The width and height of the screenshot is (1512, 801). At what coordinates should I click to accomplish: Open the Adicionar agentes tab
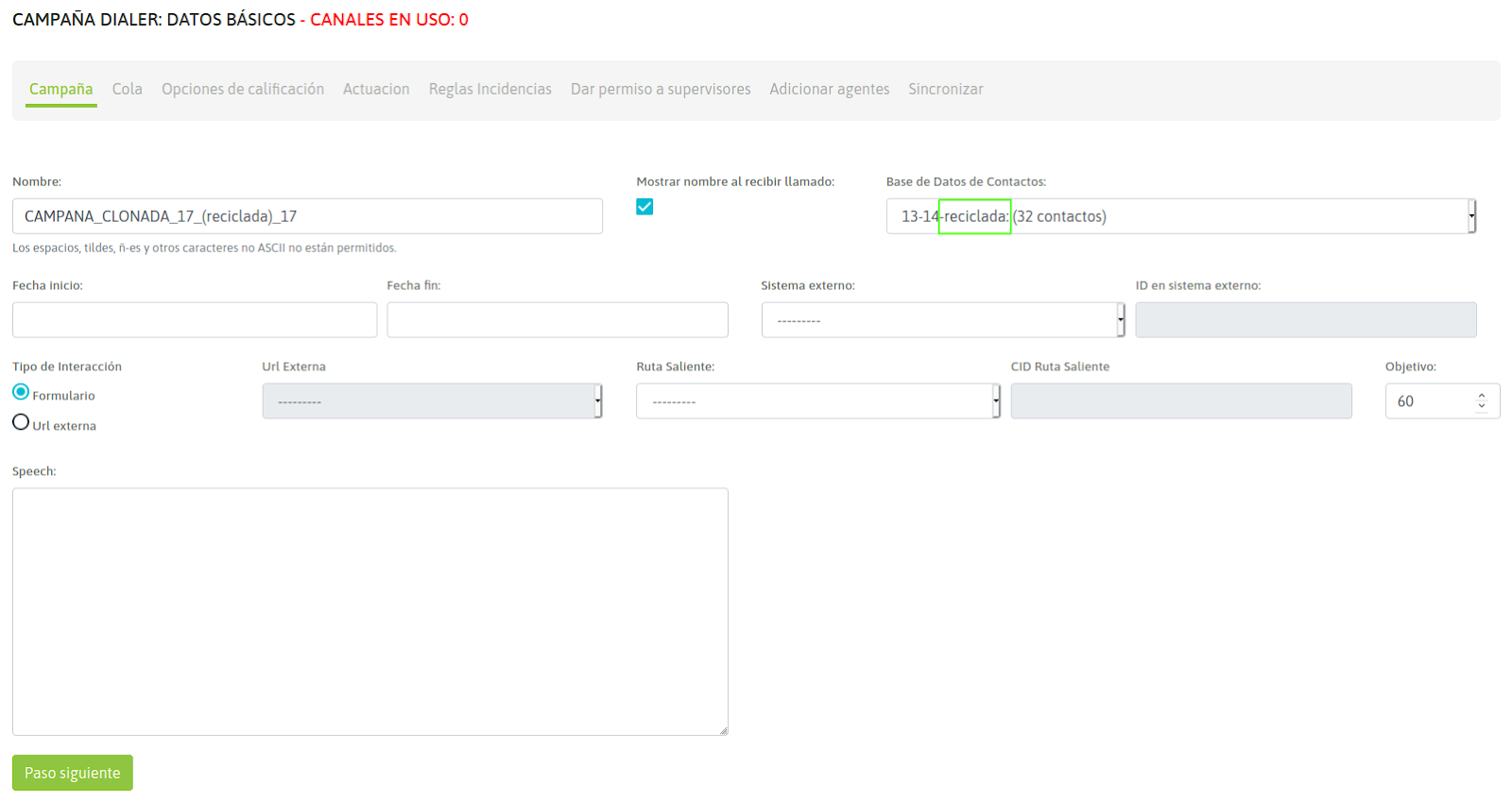click(829, 89)
